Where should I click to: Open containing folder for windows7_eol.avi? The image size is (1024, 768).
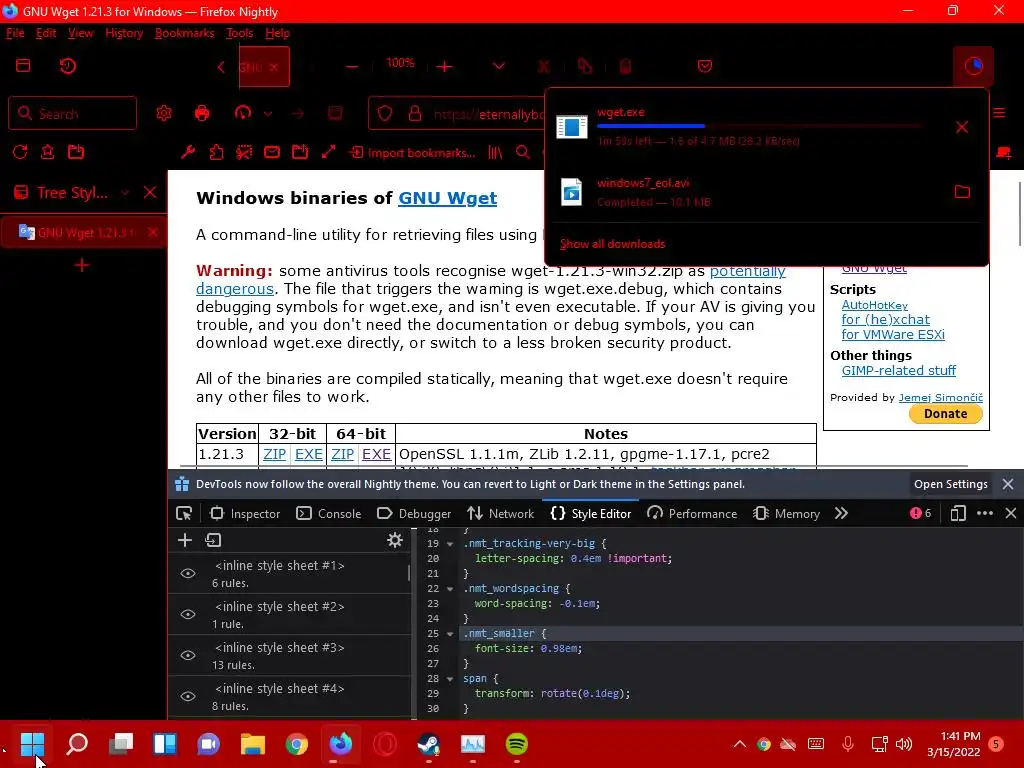click(x=962, y=191)
